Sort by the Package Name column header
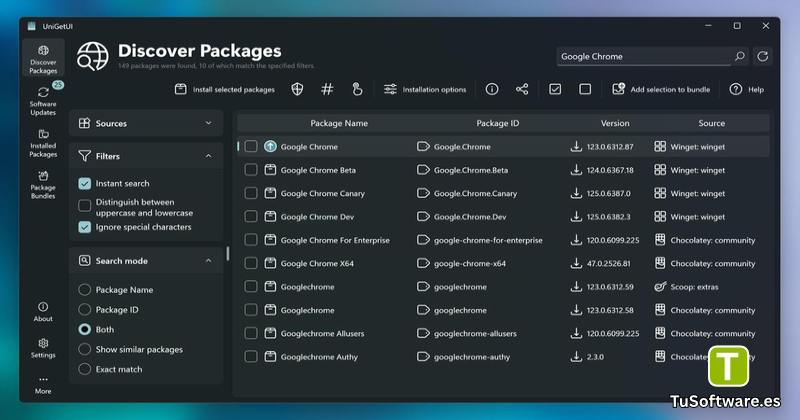This screenshot has width=800, height=420. 339,123
